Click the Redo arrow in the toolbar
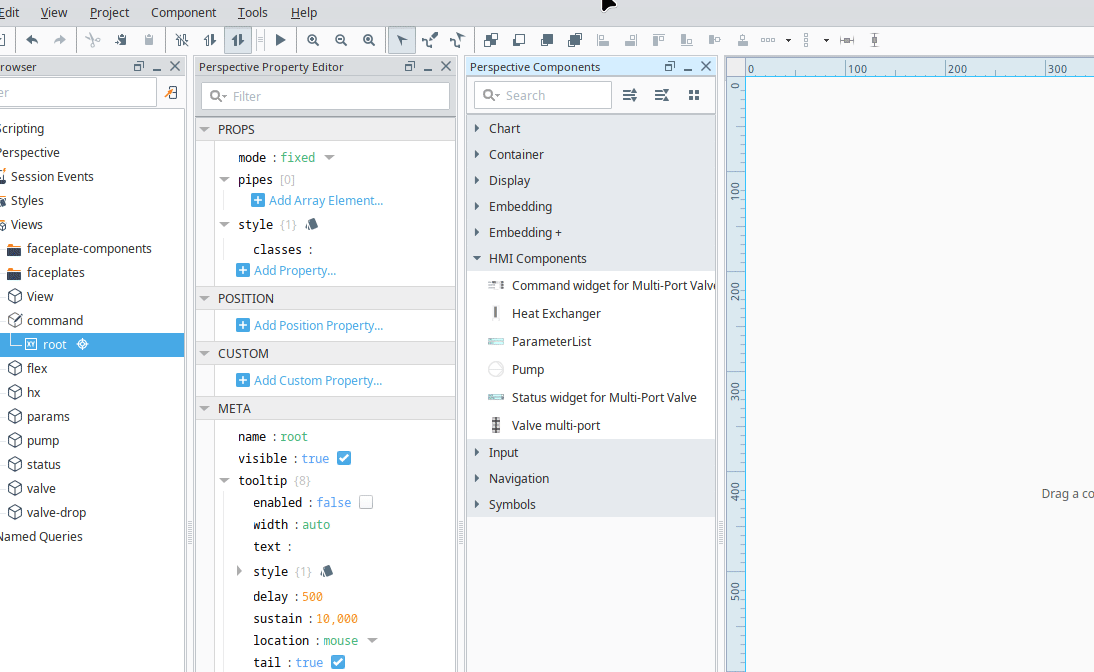Image resolution: width=1094 pixels, height=672 pixels. coord(60,40)
